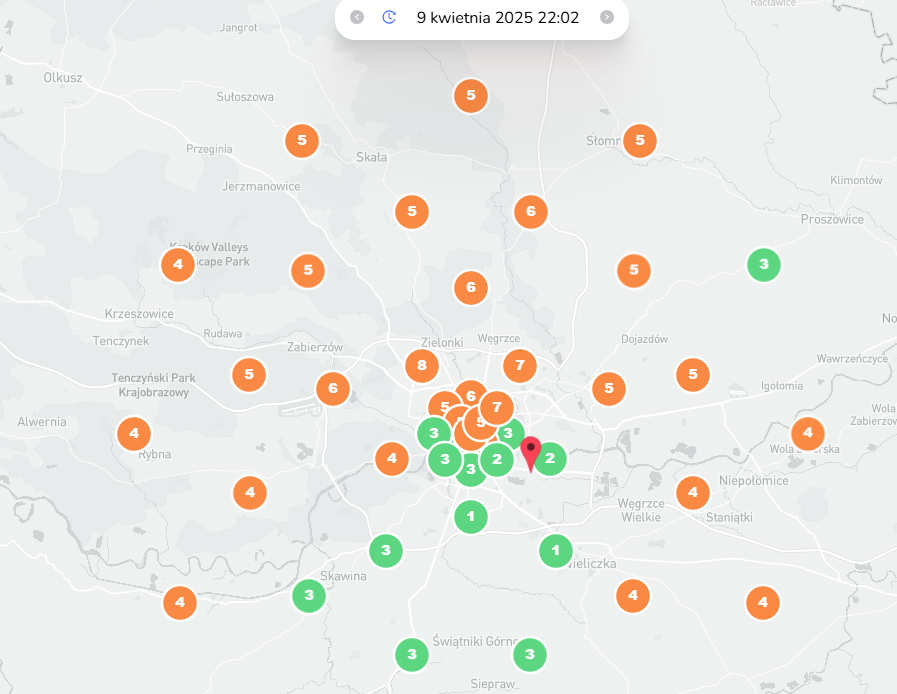897x694 pixels.
Task: Select green 2 marker right of red pin
Action: (550, 459)
